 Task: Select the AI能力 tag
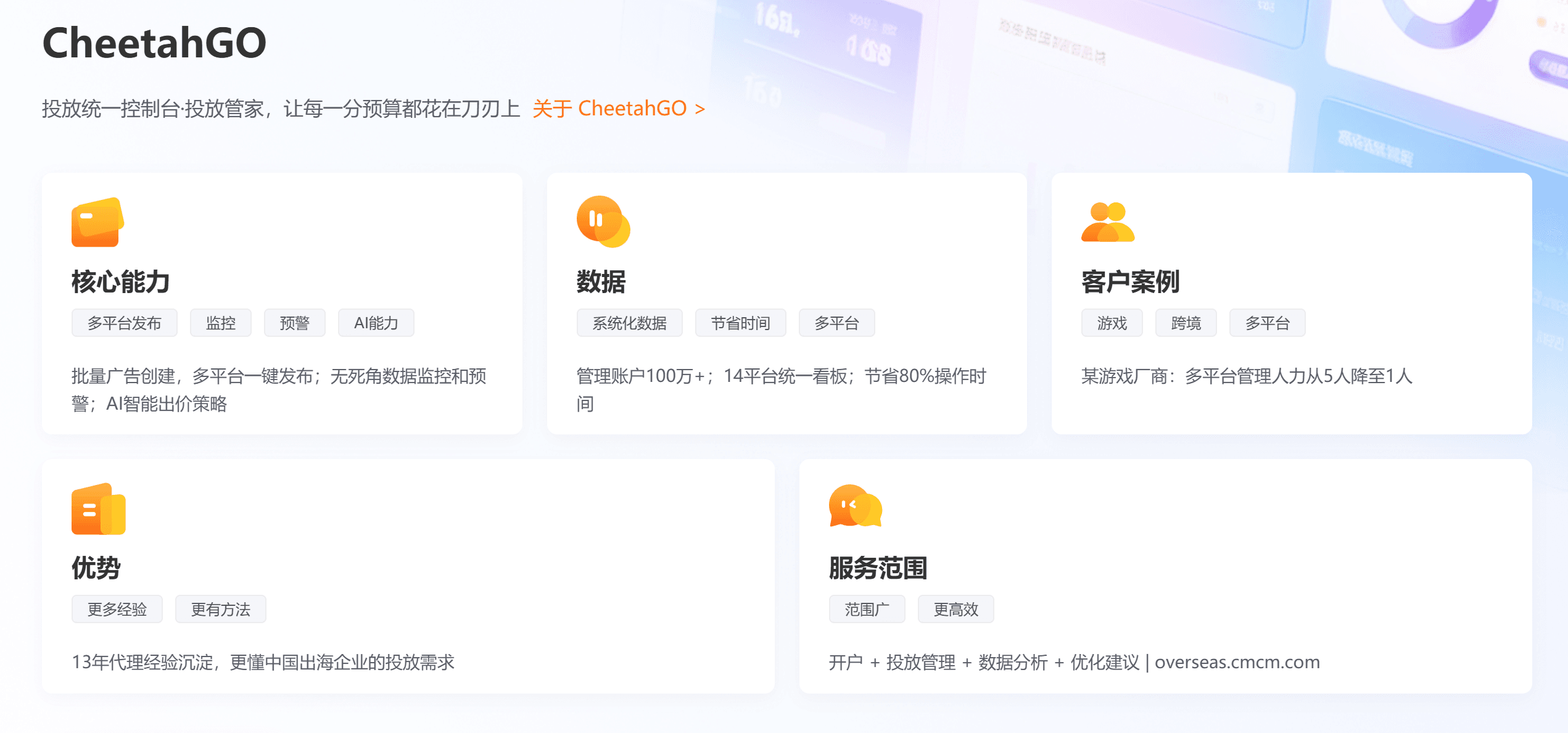[376, 323]
